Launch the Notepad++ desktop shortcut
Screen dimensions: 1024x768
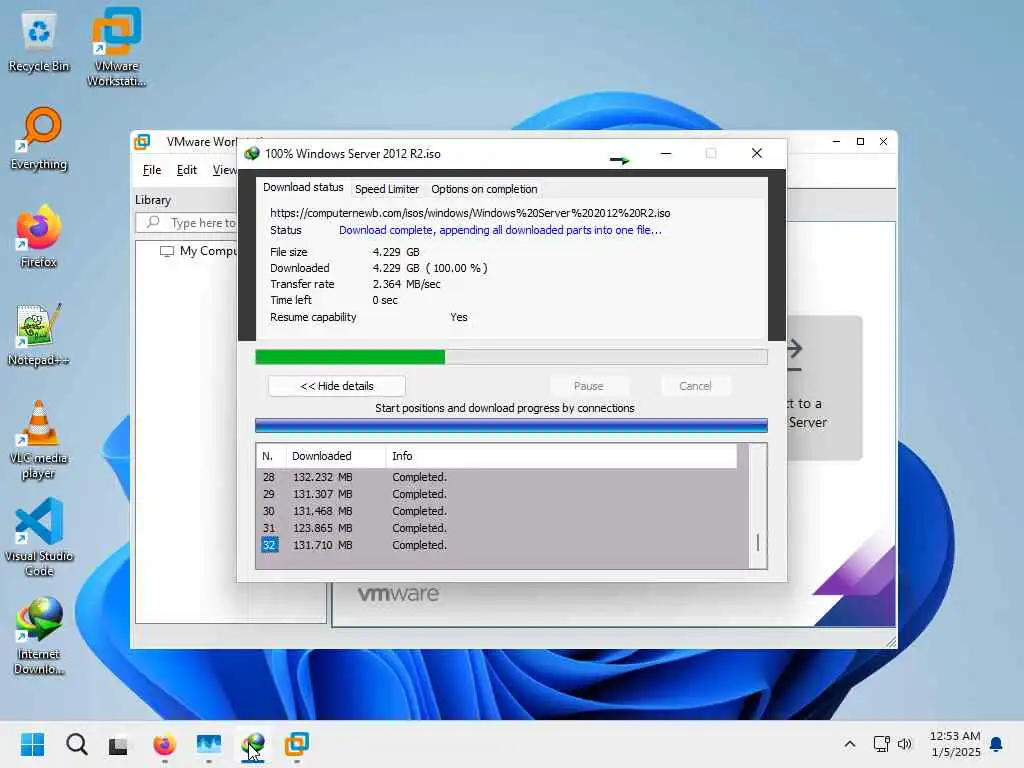[x=39, y=334]
